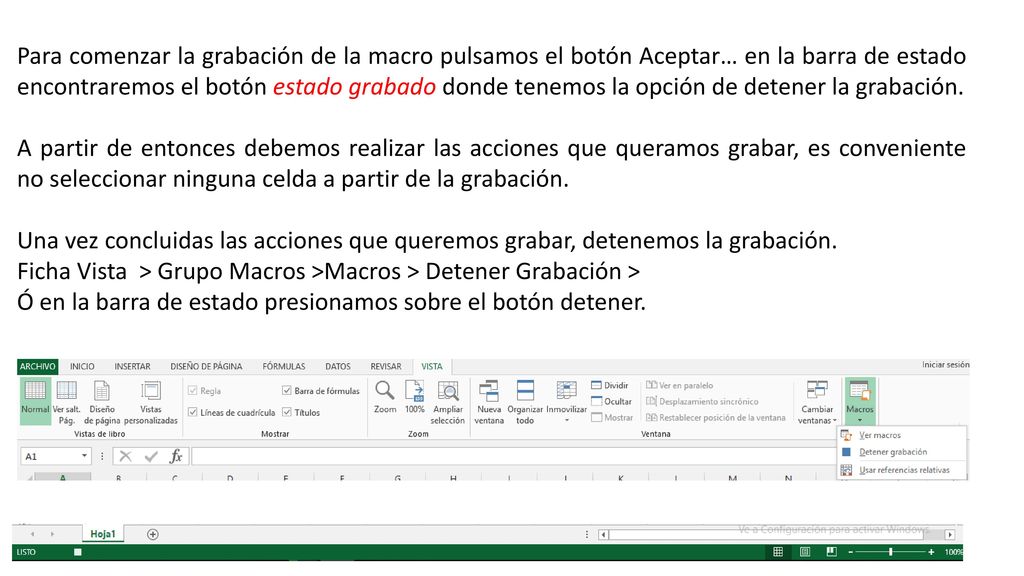Open Insert Function fx button
This screenshot has height=576, width=1024.
176,456
